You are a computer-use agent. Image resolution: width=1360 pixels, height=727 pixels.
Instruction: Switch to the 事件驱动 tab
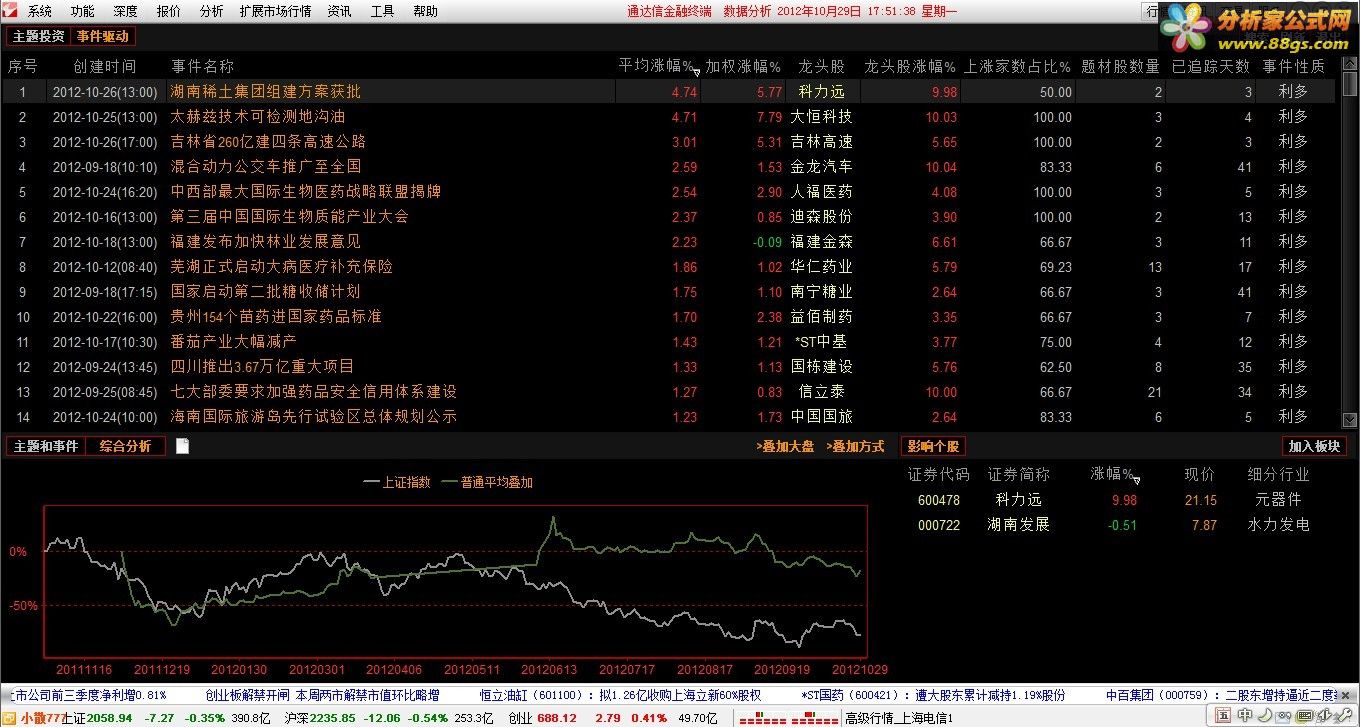pyautogui.click(x=103, y=36)
